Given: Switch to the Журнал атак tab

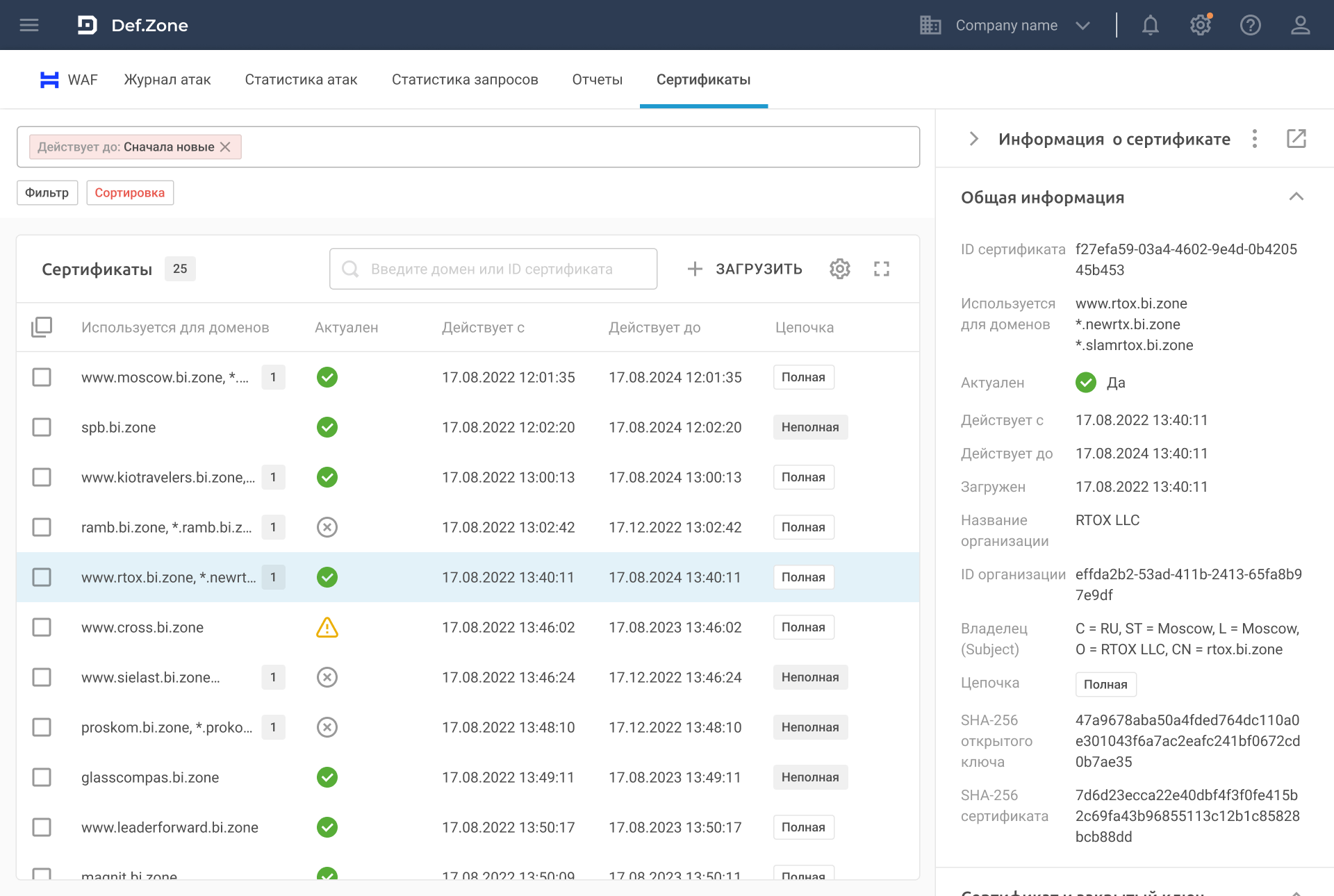Looking at the screenshot, I should click(x=167, y=79).
